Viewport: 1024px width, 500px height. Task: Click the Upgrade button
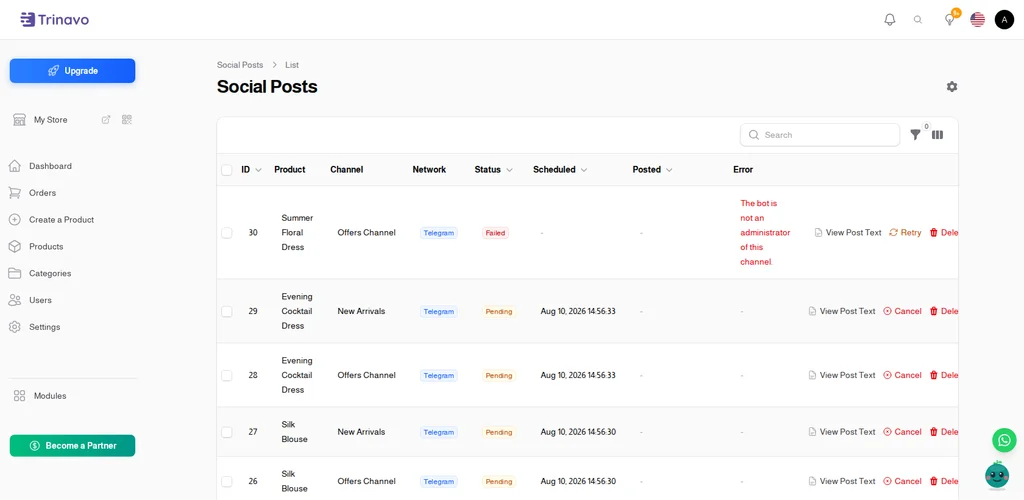pyautogui.click(x=72, y=70)
